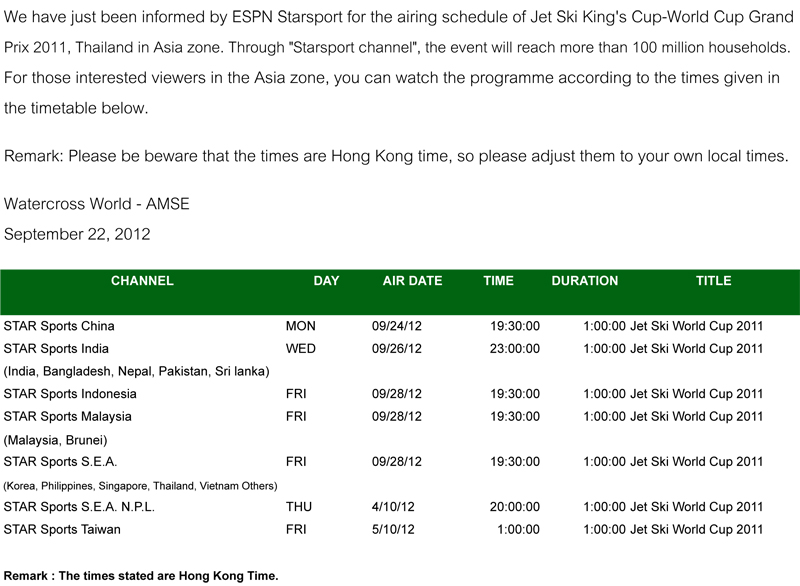Click the STAR Sports Taiwan entry
Screen dimensions: 800x586
point(62,529)
